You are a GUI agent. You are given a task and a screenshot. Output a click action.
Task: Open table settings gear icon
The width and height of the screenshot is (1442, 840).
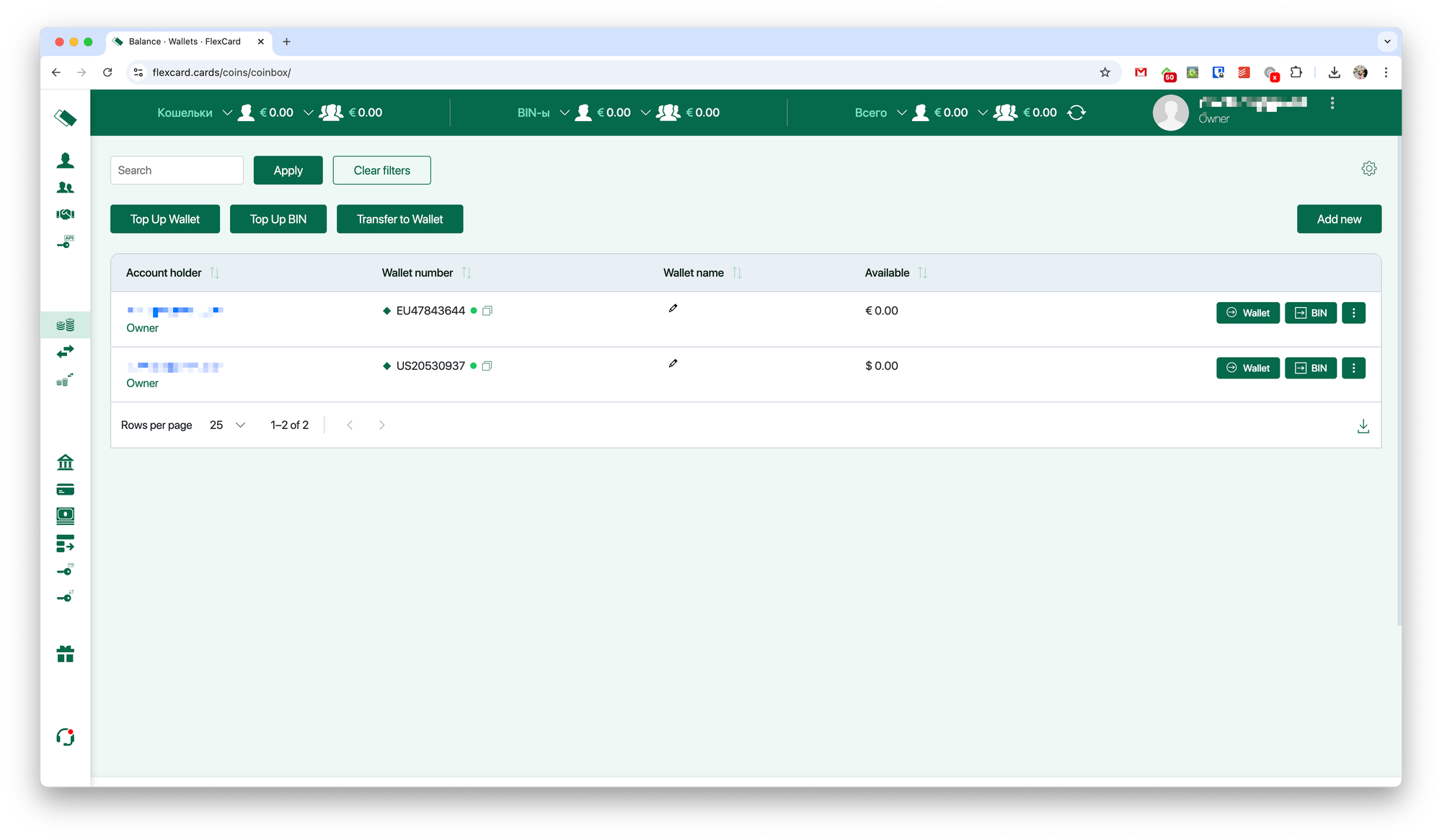point(1368,169)
